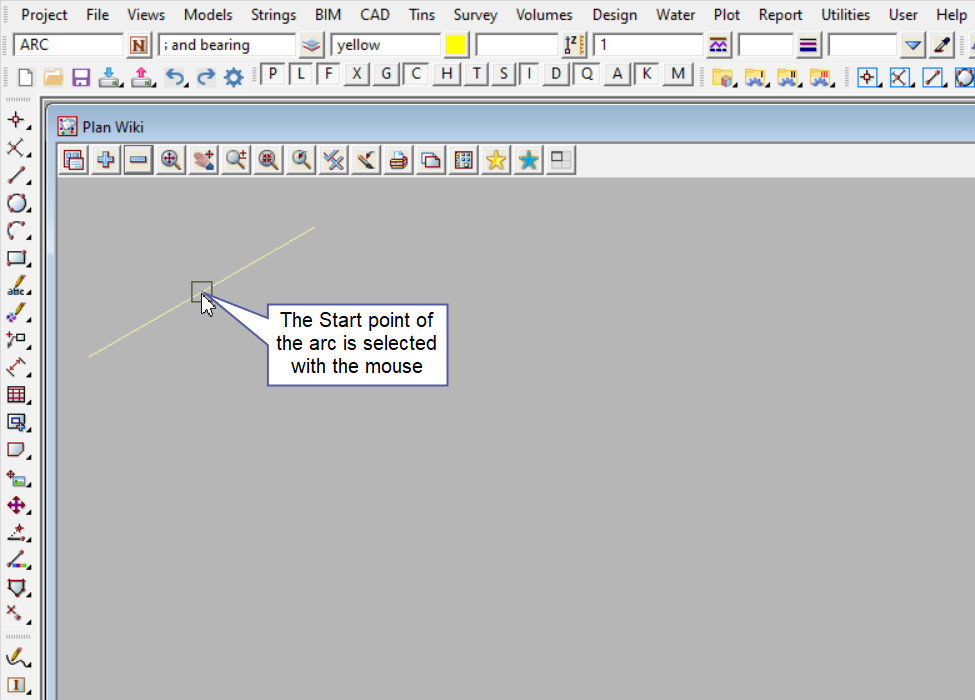Click the yellow colour swatch
The height and width of the screenshot is (700, 975).
coord(456,45)
